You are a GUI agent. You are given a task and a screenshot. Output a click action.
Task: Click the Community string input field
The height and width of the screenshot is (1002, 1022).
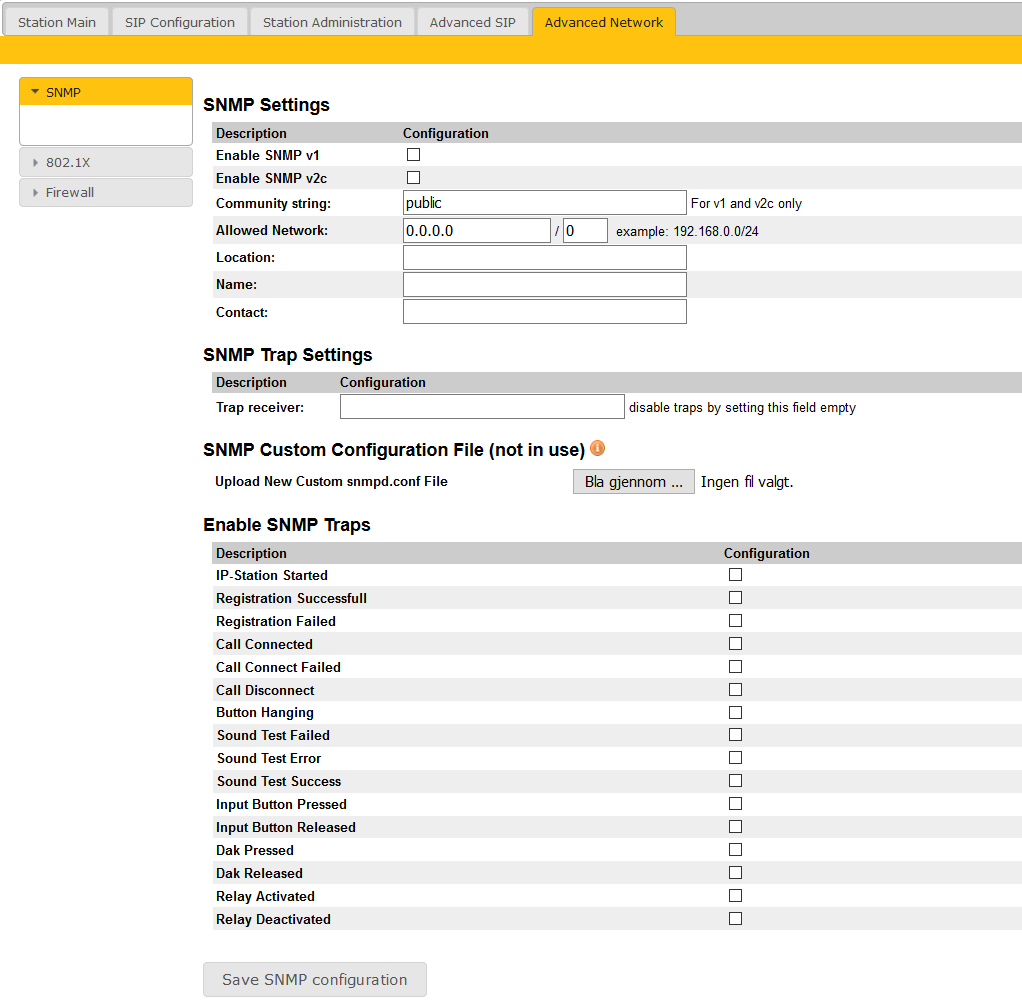(x=544, y=203)
